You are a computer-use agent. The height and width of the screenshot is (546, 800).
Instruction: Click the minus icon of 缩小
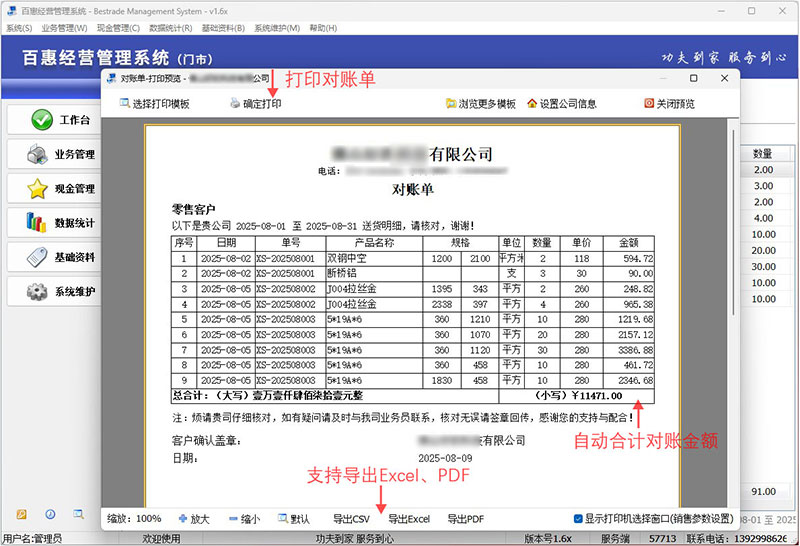[x=233, y=519]
